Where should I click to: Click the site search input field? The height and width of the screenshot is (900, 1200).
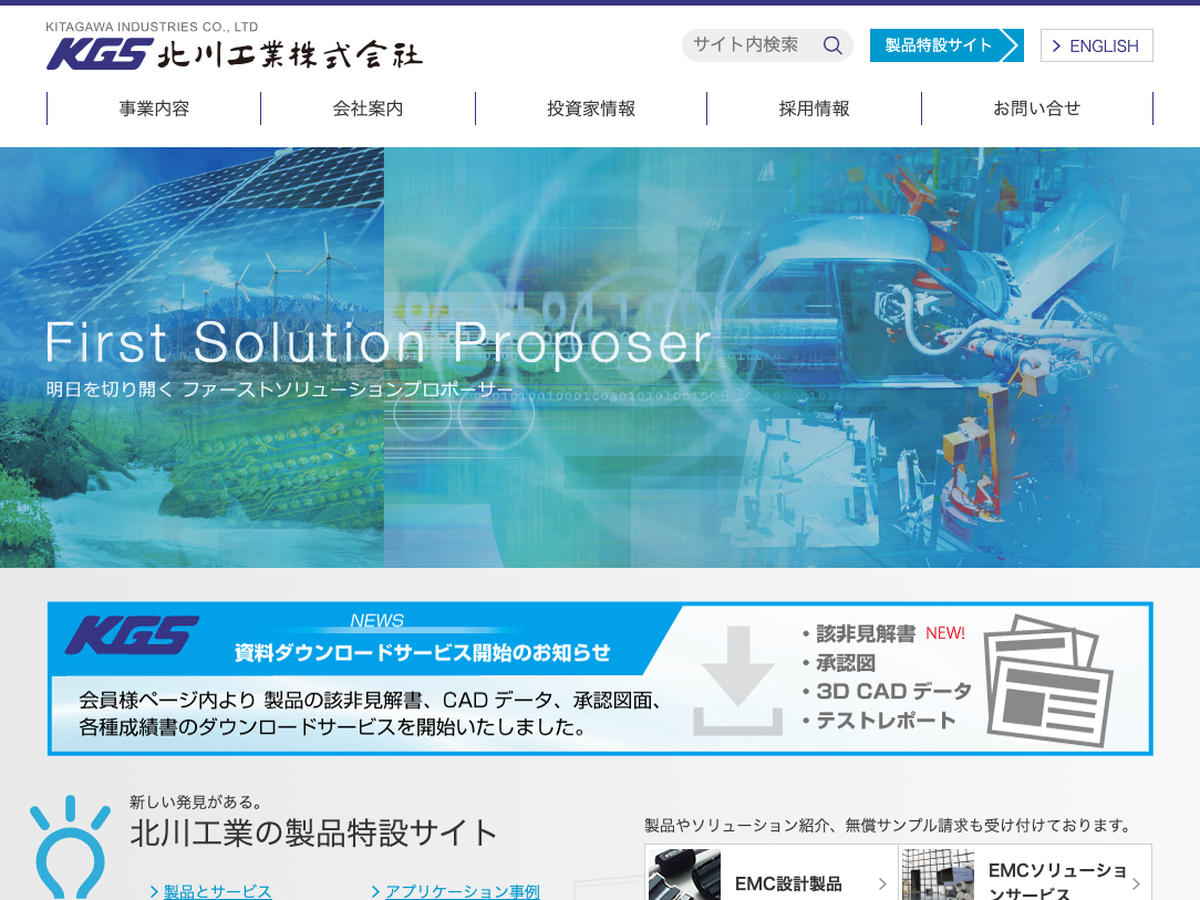point(748,45)
